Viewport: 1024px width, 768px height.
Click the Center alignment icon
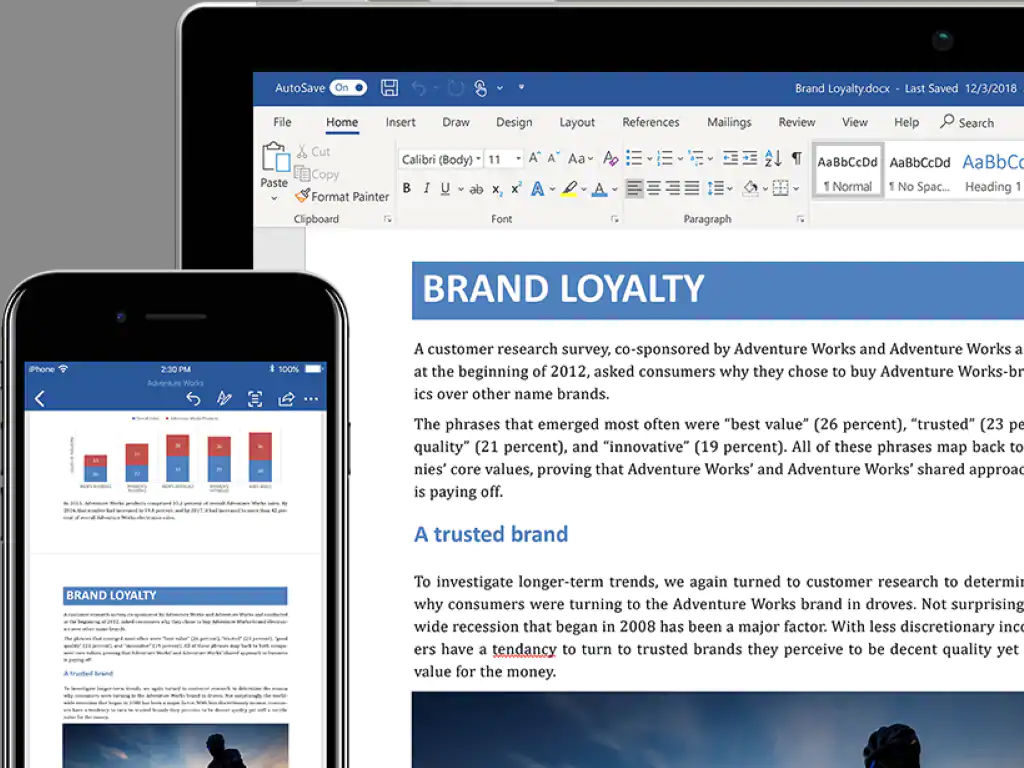pyautogui.click(x=653, y=189)
